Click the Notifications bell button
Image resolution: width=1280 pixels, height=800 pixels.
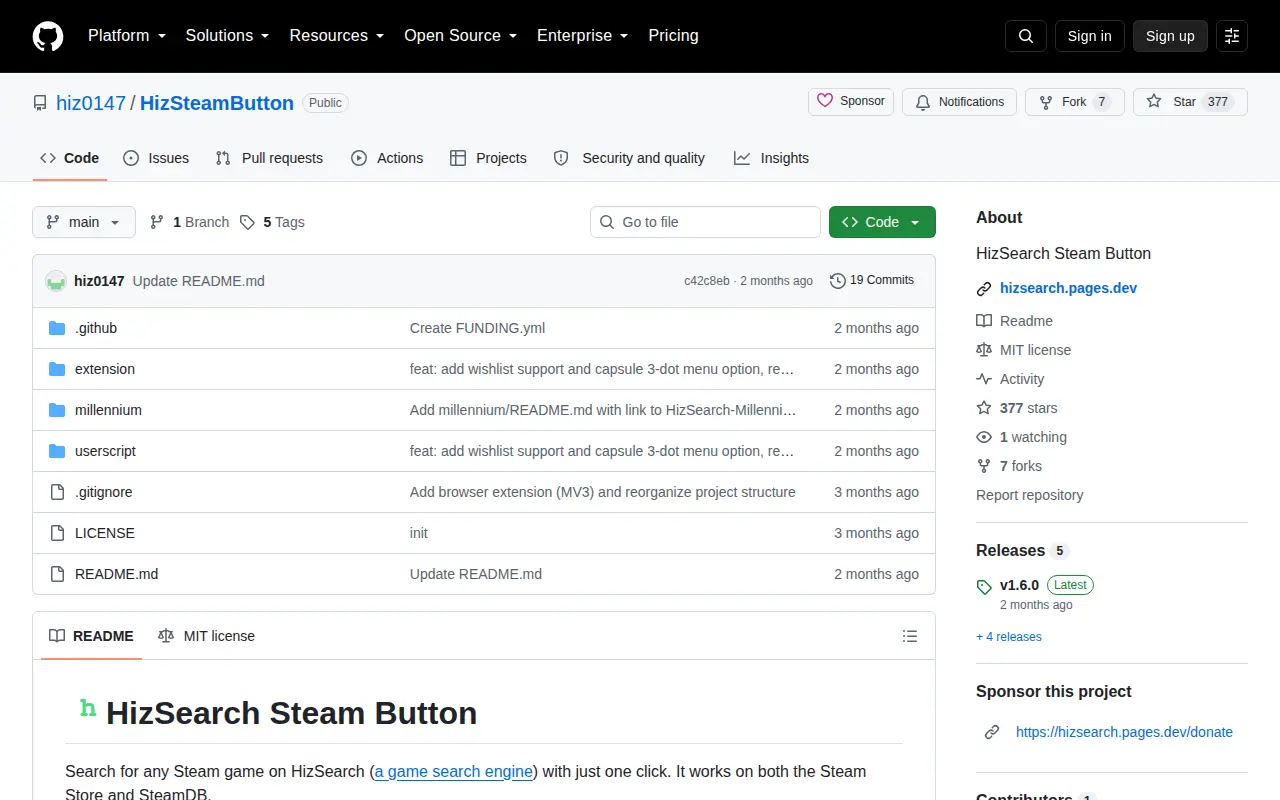point(960,102)
